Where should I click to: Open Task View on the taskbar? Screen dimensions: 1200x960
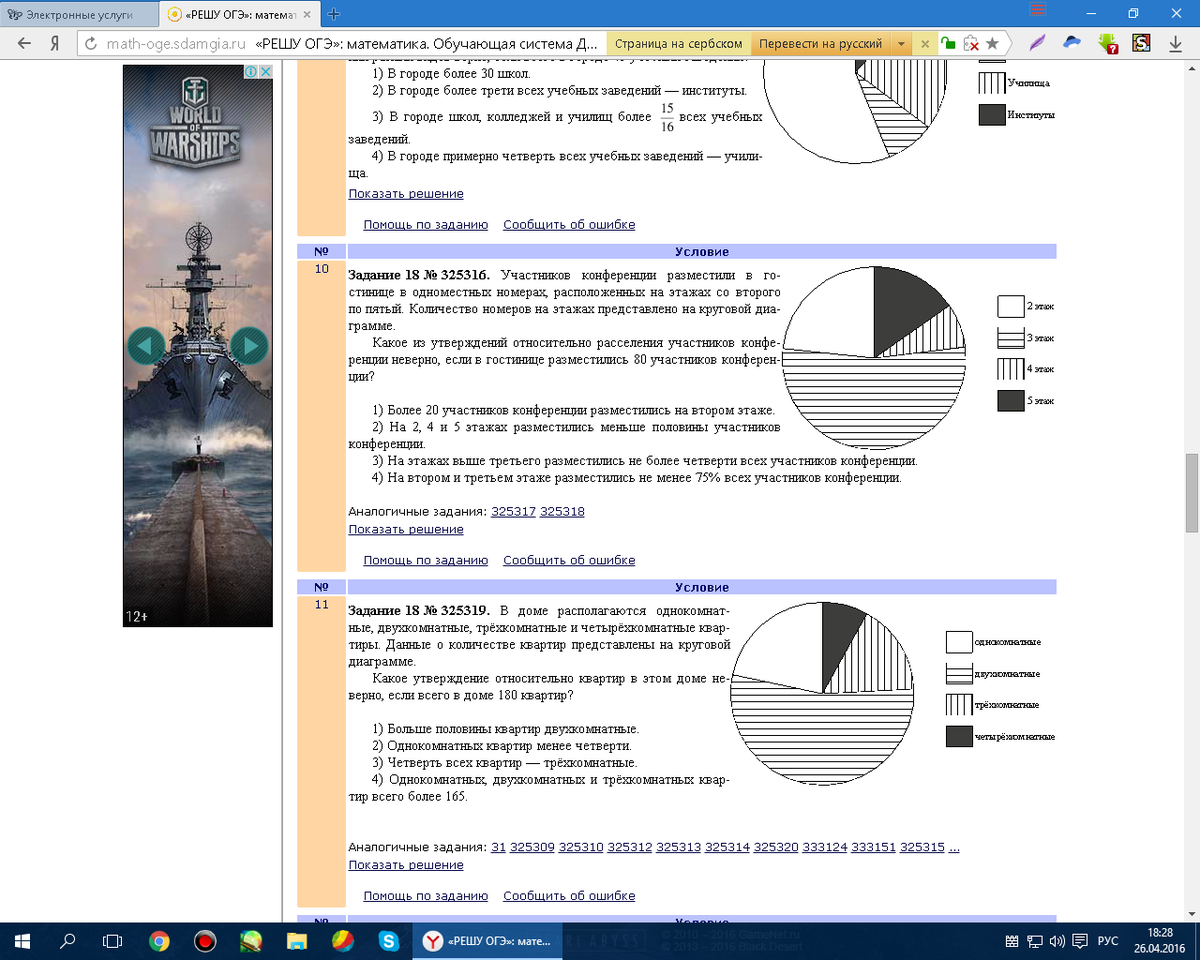[113, 941]
